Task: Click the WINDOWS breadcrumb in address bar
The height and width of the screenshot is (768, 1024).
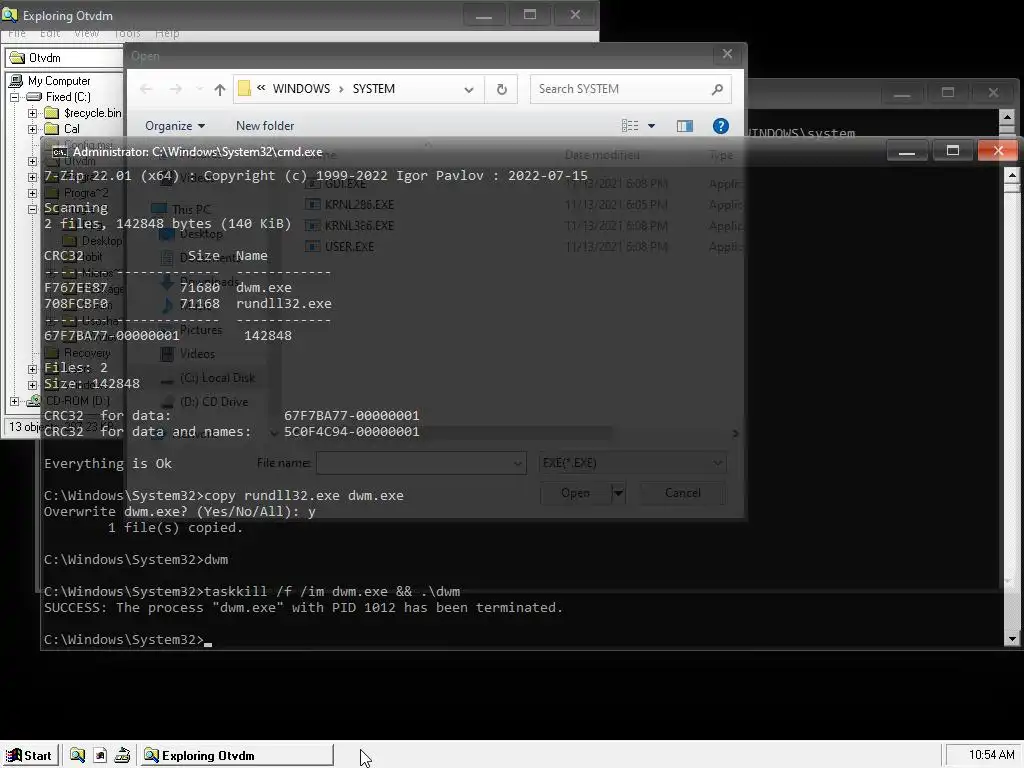Action: (x=301, y=89)
